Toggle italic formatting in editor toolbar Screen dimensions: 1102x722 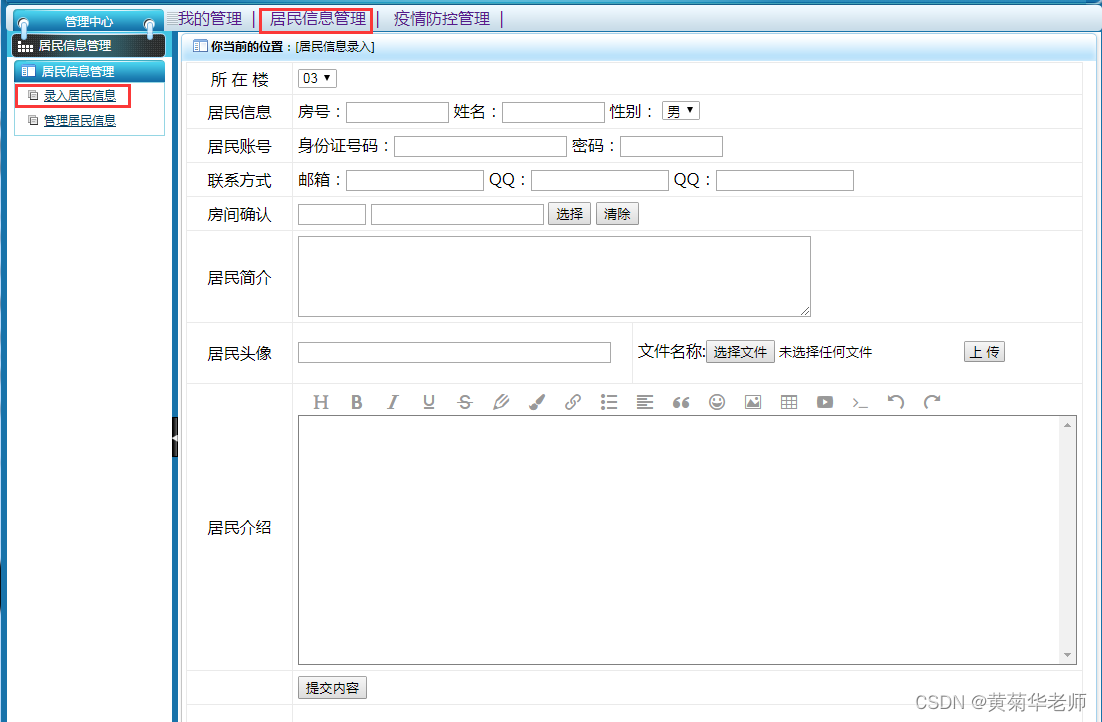pyautogui.click(x=393, y=402)
